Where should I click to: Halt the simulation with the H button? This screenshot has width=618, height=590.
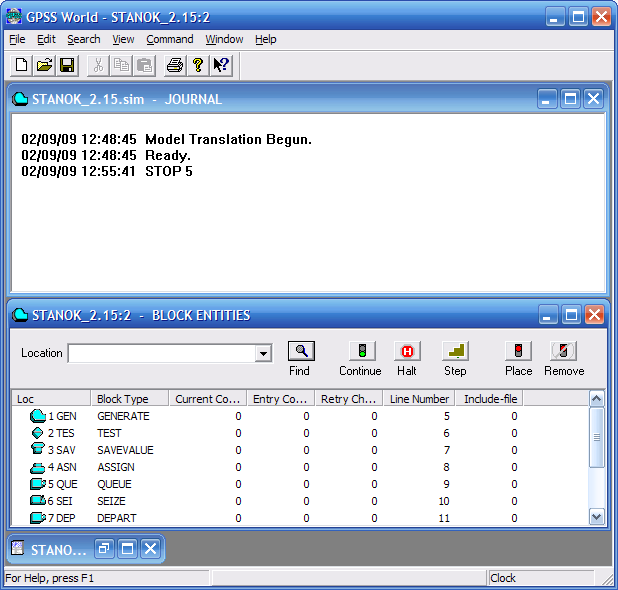(x=407, y=351)
